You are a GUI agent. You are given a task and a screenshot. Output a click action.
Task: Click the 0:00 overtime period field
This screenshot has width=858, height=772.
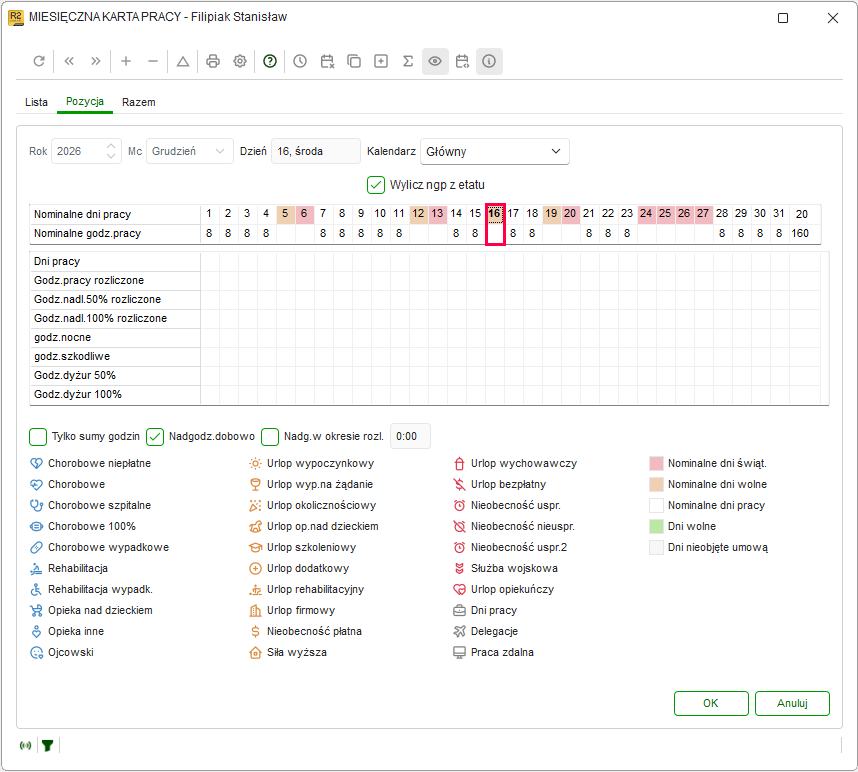coord(410,437)
